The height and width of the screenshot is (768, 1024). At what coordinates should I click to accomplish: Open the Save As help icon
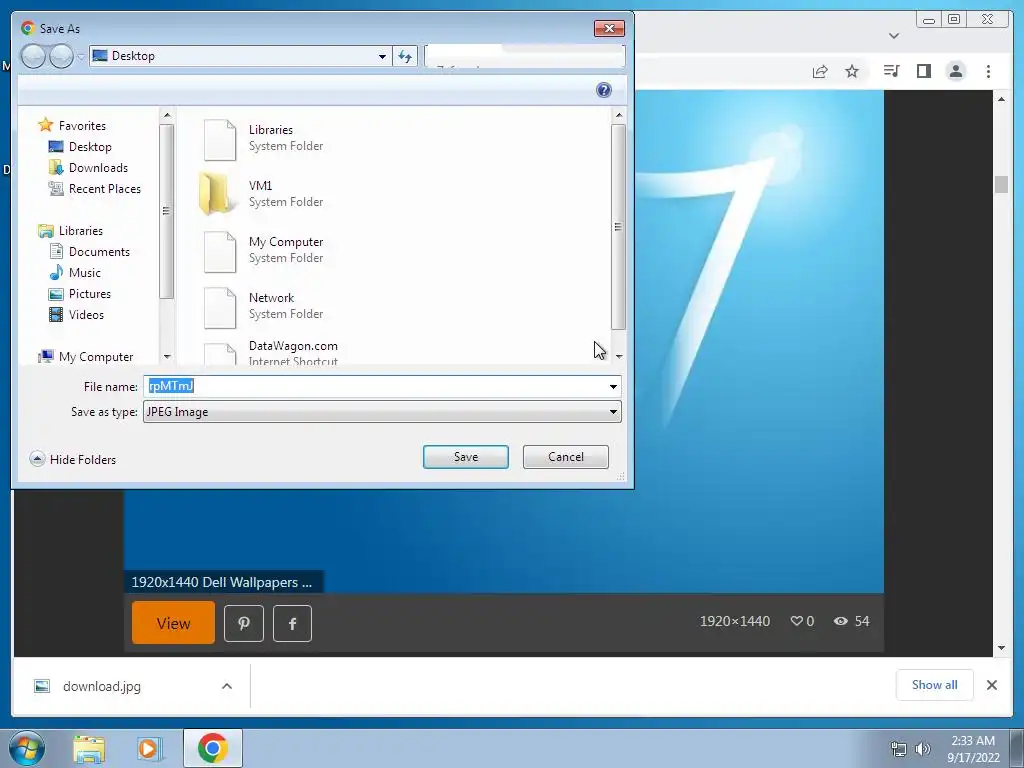pos(603,90)
